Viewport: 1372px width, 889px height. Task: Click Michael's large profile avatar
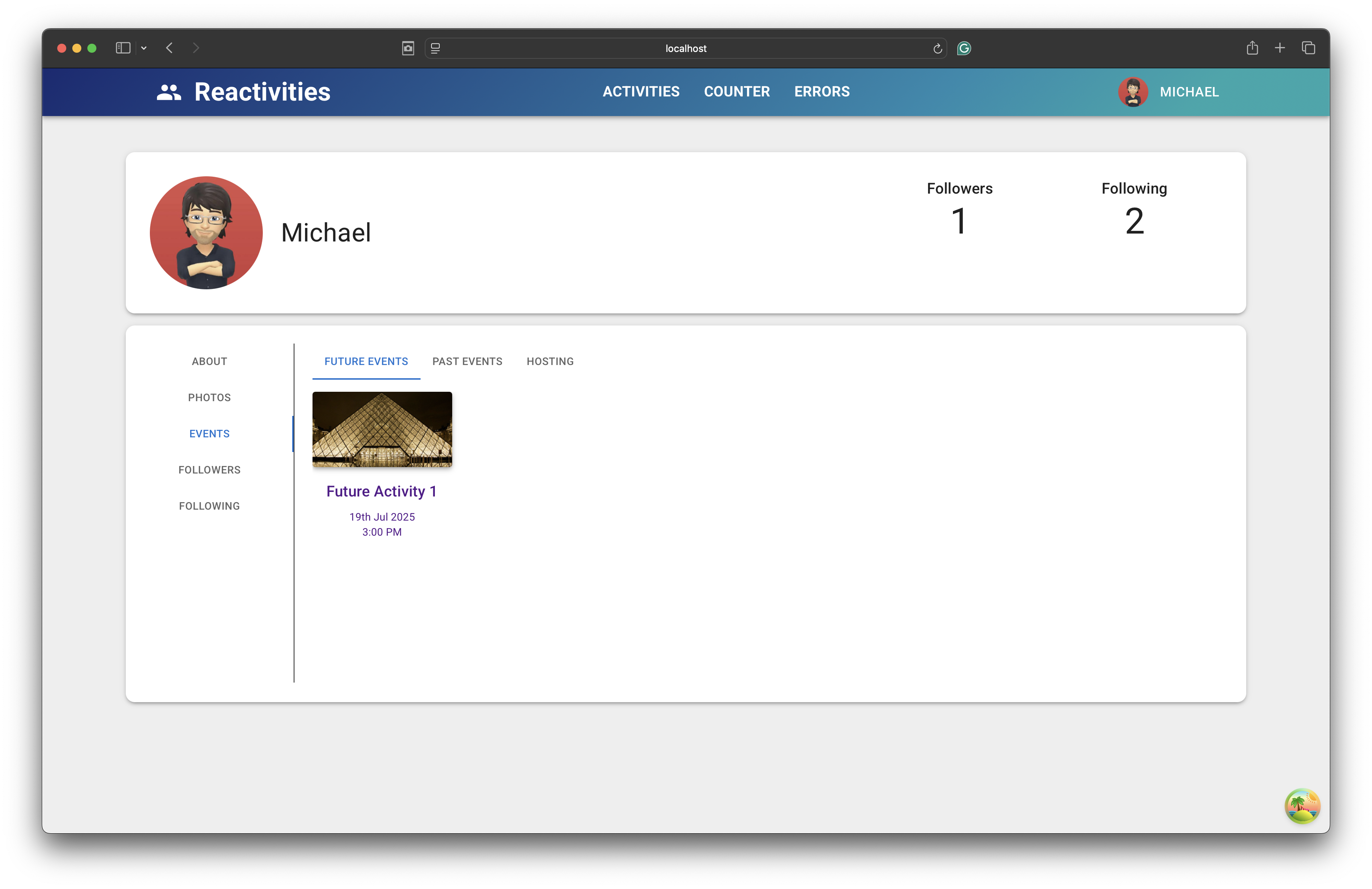tap(206, 233)
